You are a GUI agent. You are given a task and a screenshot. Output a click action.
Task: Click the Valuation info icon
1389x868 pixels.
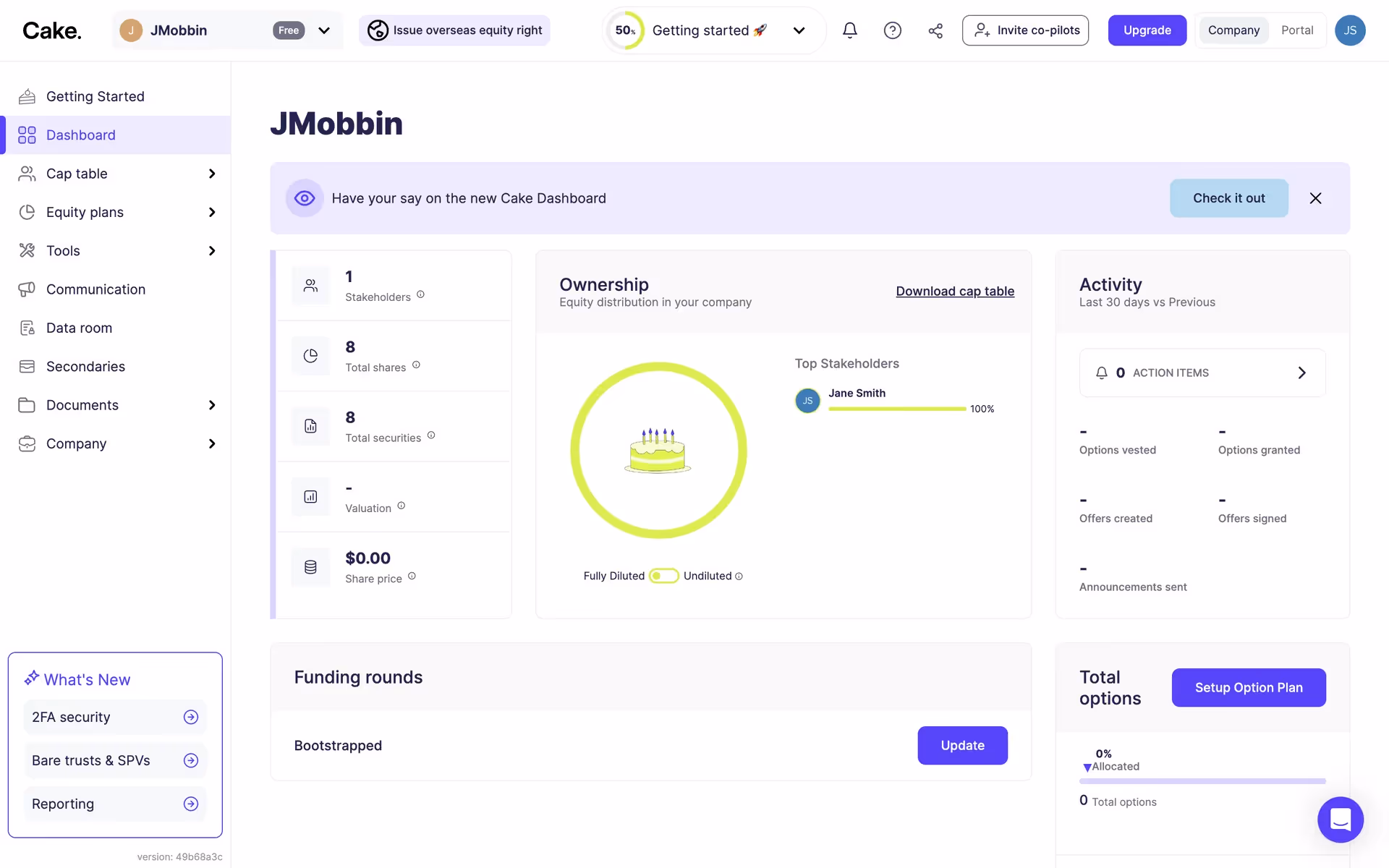point(401,506)
